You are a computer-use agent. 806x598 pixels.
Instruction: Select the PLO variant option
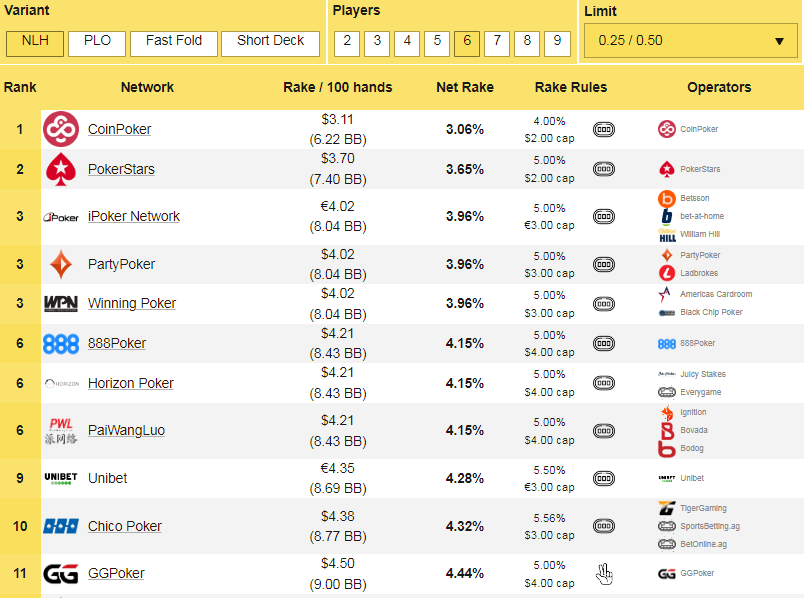tap(97, 42)
